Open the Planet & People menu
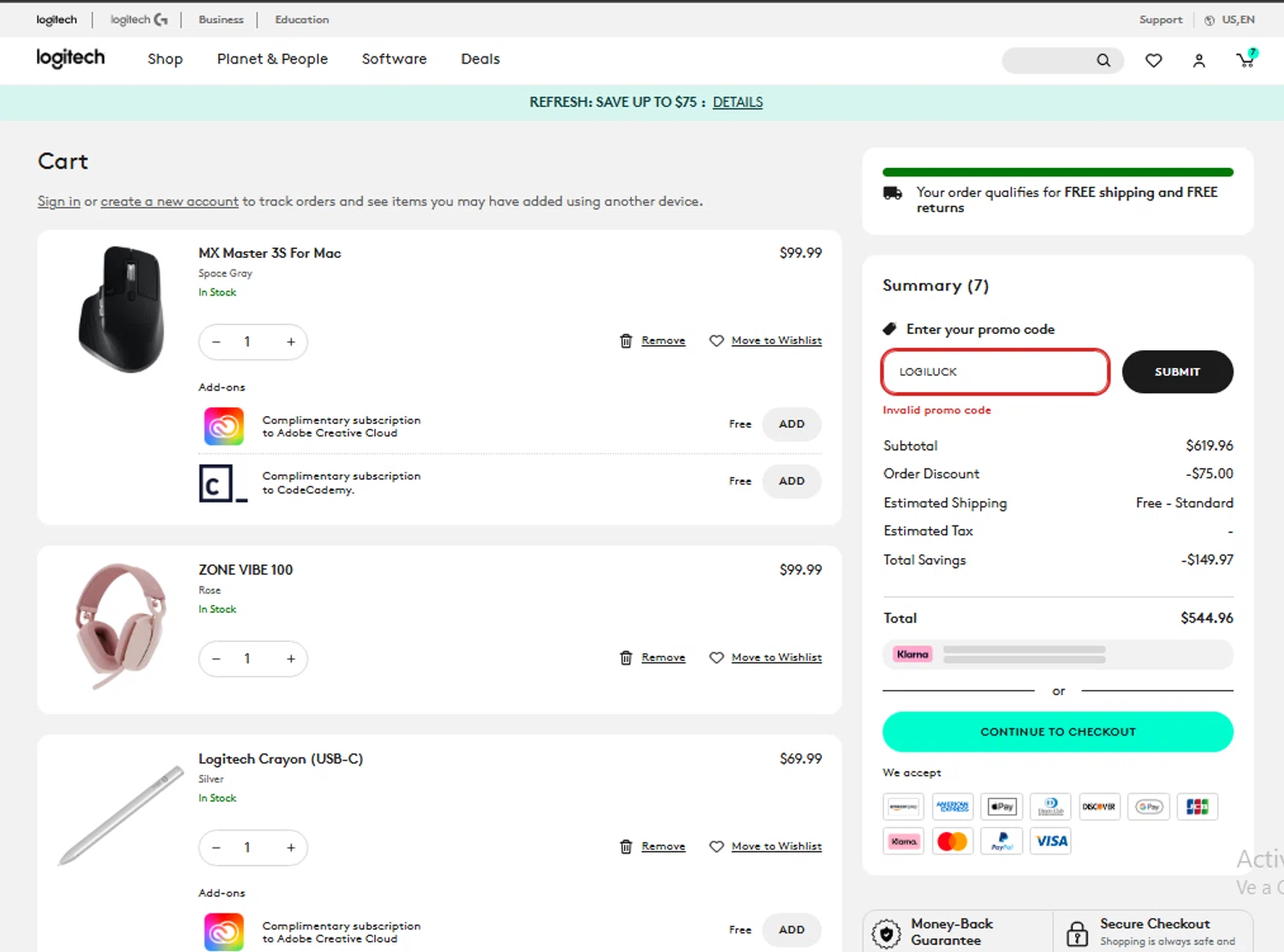Image resolution: width=1284 pixels, height=952 pixels. pyautogui.click(x=272, y=59)
